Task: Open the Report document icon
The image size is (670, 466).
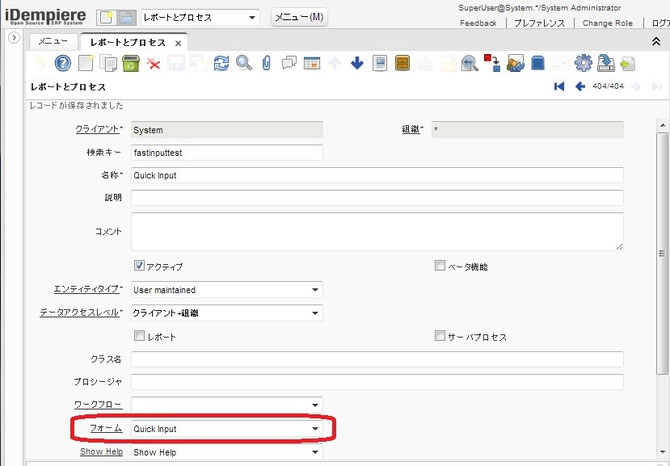Action: click(x=379, y=63)
